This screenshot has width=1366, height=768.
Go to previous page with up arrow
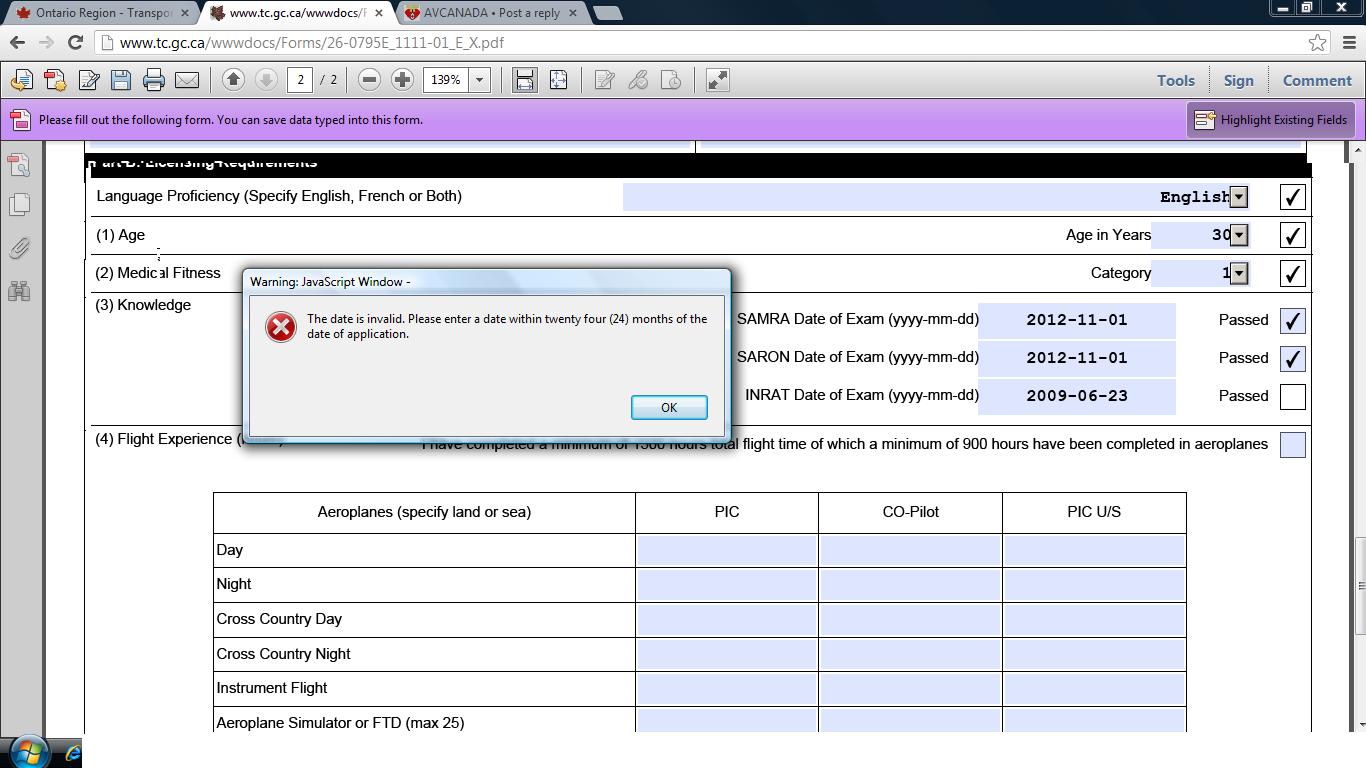point(233,80)
